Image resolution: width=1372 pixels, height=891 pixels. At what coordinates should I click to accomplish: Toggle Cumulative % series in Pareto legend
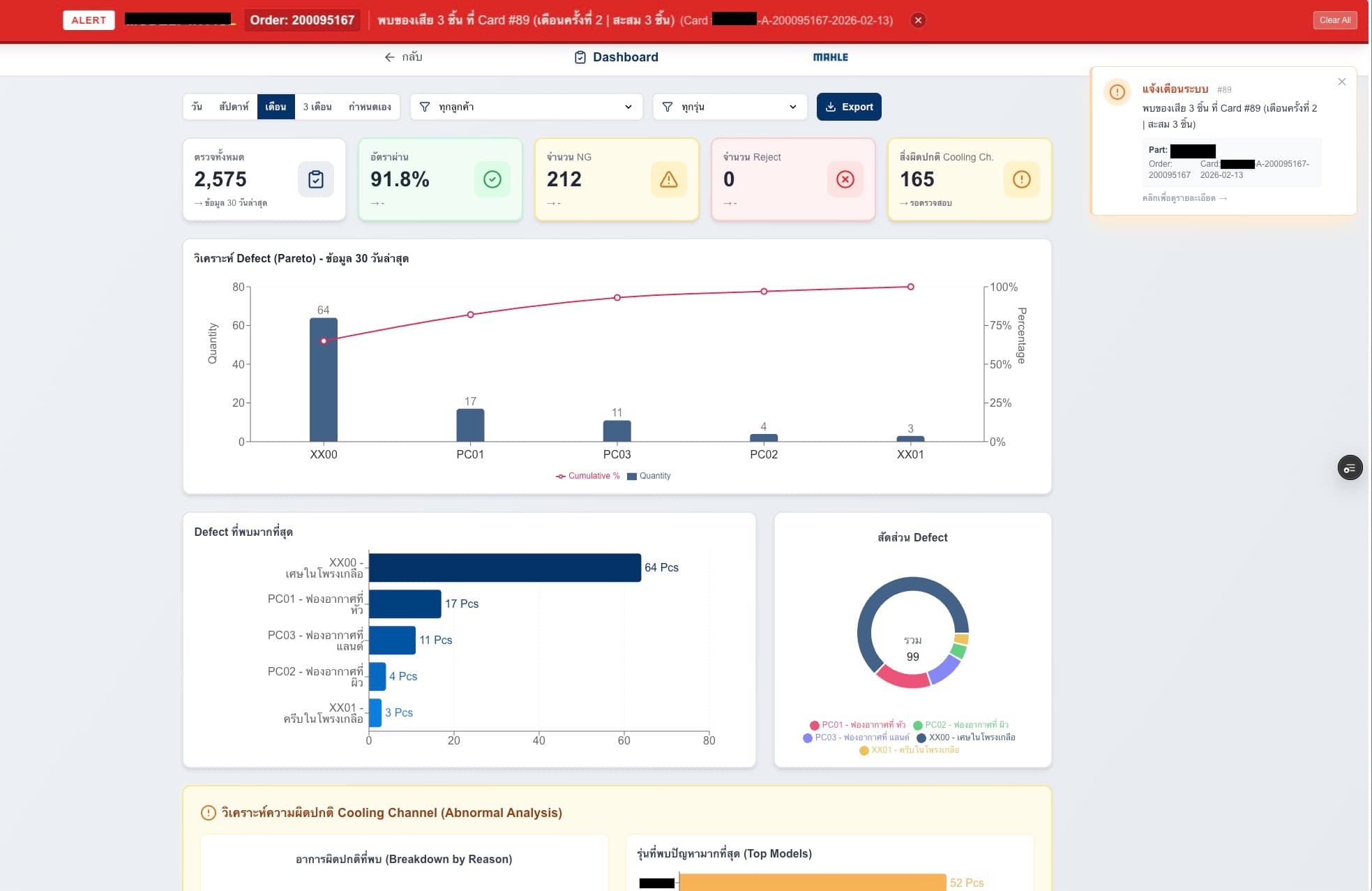(587, 476)
